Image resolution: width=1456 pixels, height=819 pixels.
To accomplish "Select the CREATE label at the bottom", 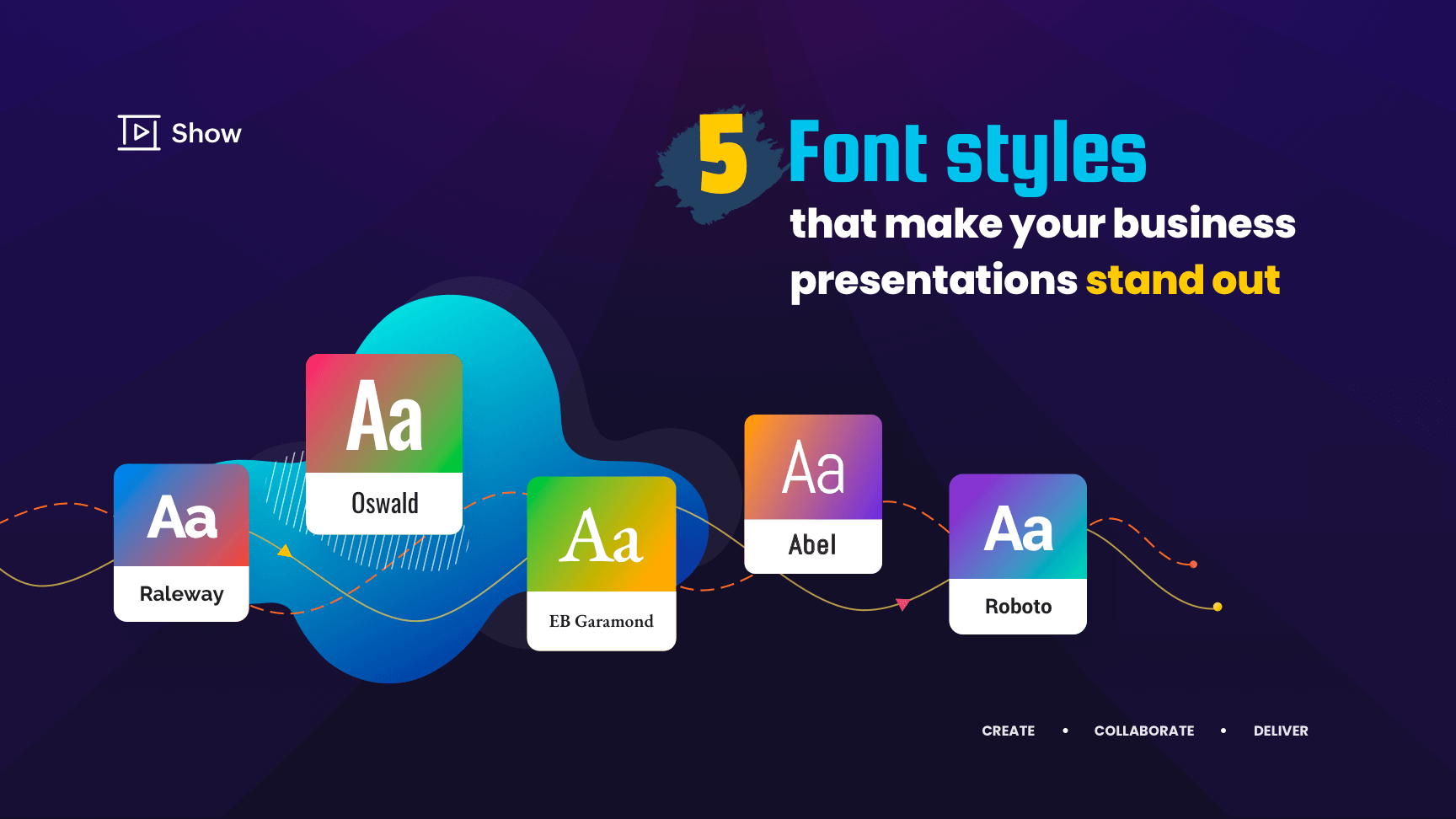I will (x=1008, y=731).
